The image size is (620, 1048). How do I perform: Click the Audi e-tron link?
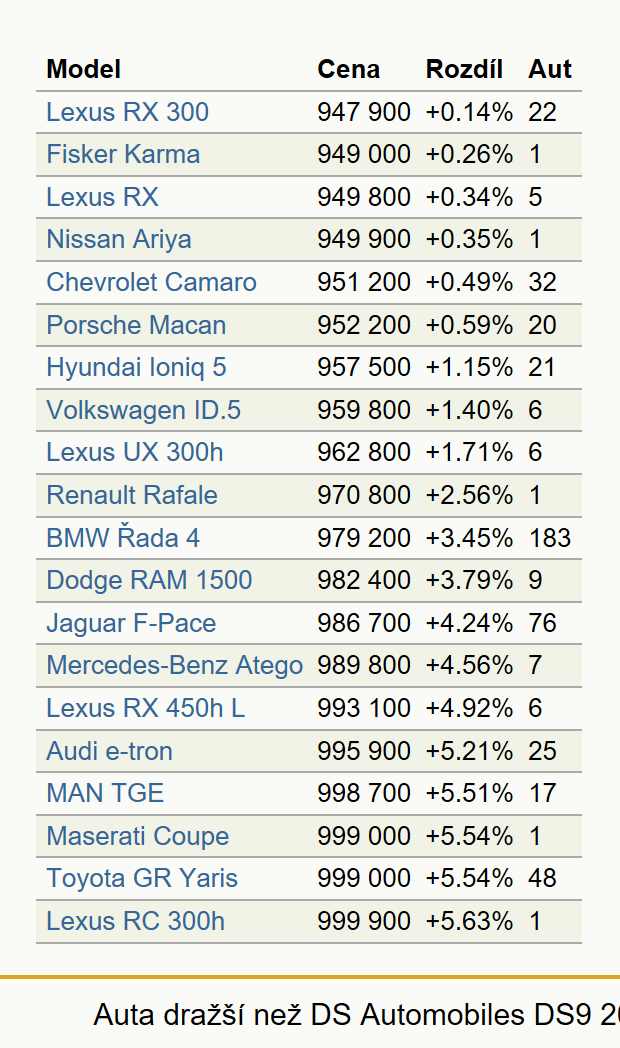(110, 751)
